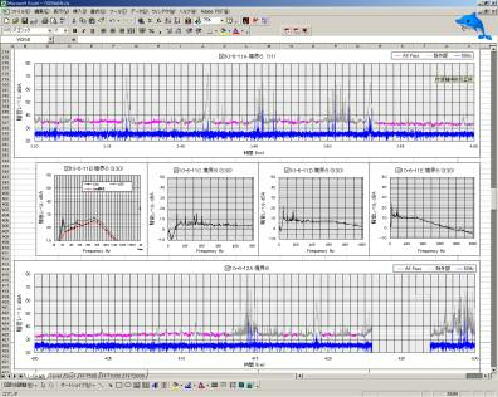The image size is (498, 397).
Task: Click the Paste clipboard icon
Action: click(92, 21)
